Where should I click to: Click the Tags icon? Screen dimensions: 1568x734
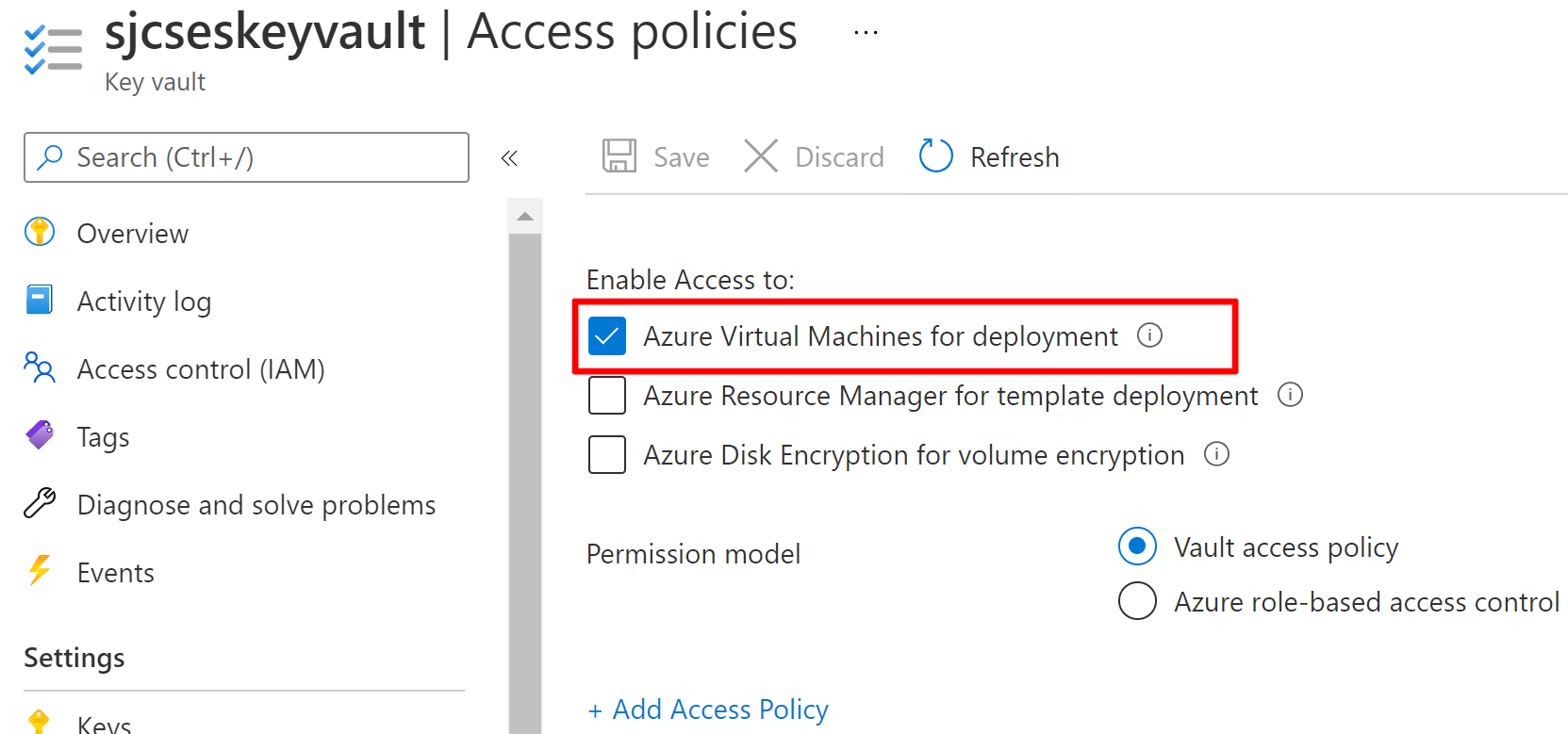click(x=39, y=435)
